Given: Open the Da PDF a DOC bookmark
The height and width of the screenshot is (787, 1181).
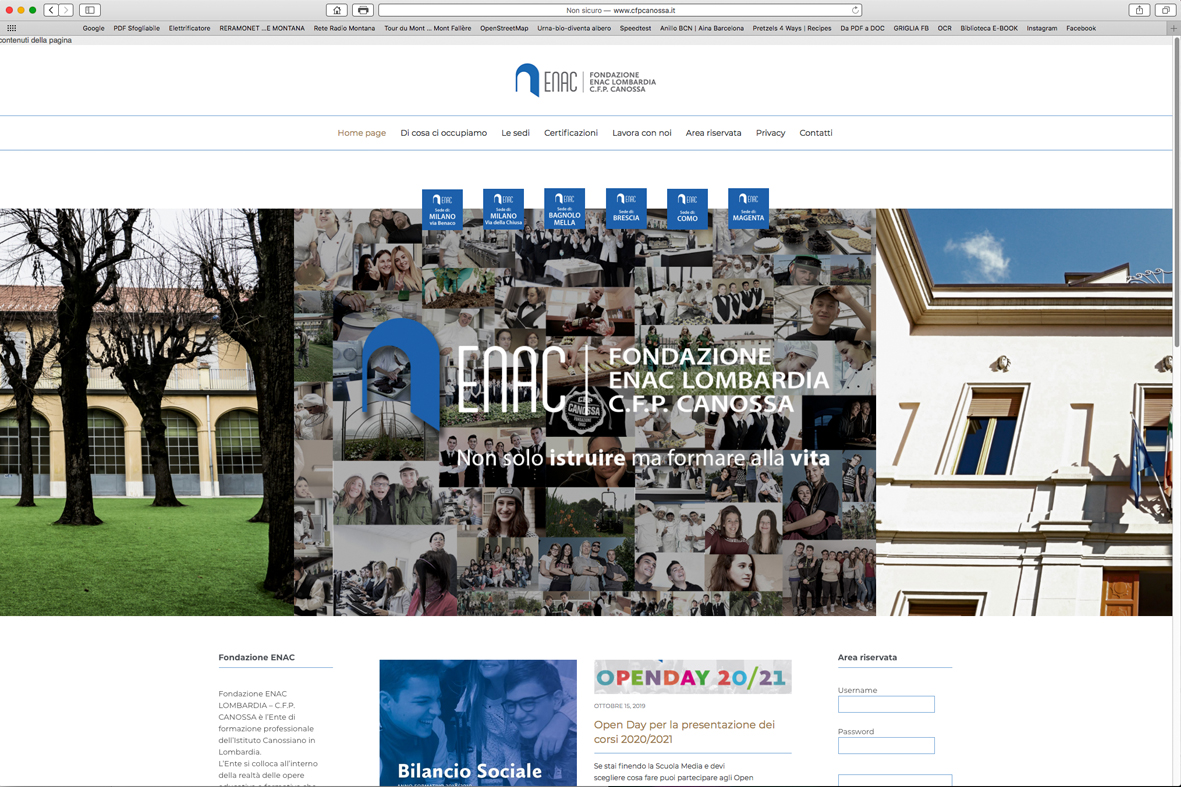Looking at the screenshot, I should click(862, 28).
